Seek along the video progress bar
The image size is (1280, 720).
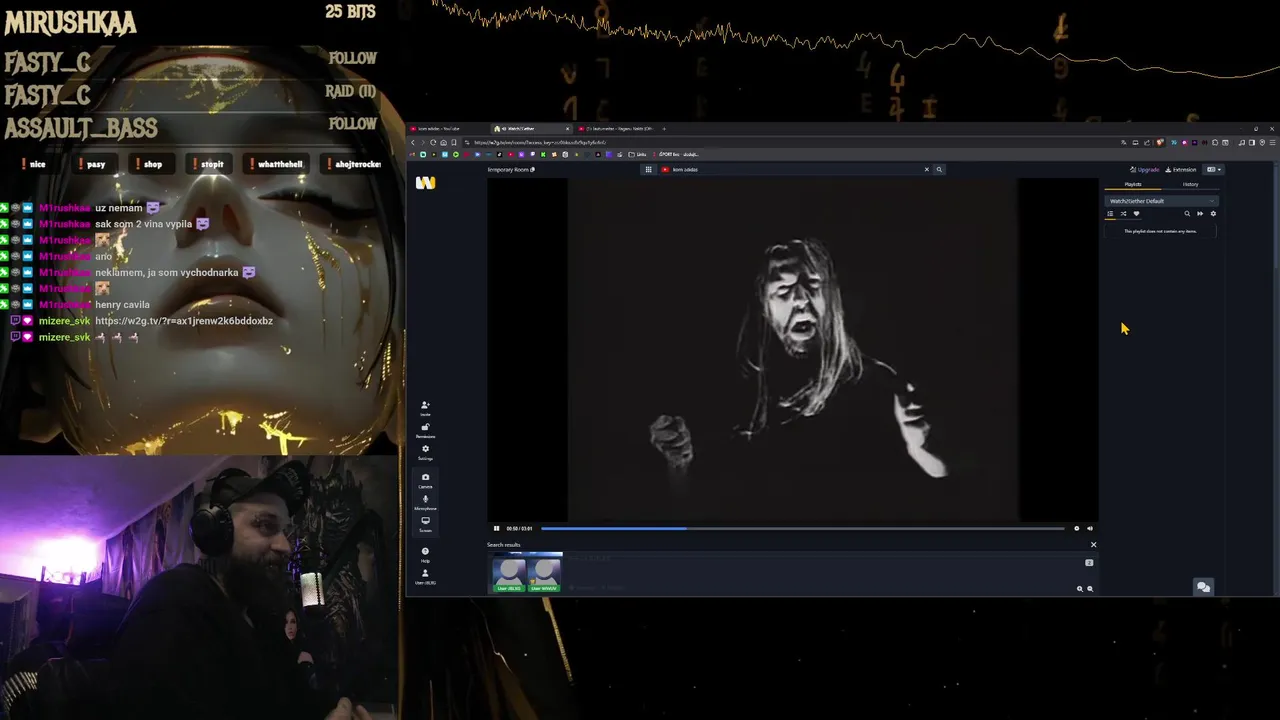pos(802,528)
